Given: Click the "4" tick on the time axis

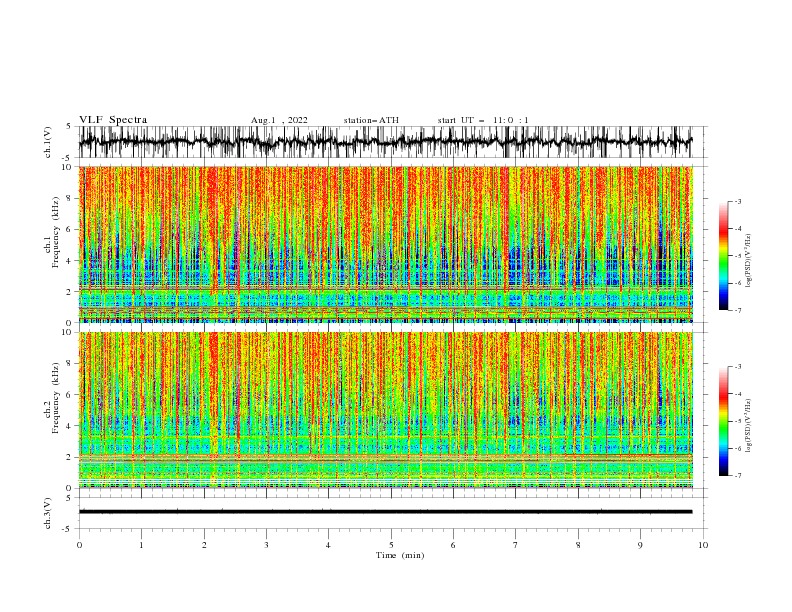Looking at the screenshot, I should (328, 545).
